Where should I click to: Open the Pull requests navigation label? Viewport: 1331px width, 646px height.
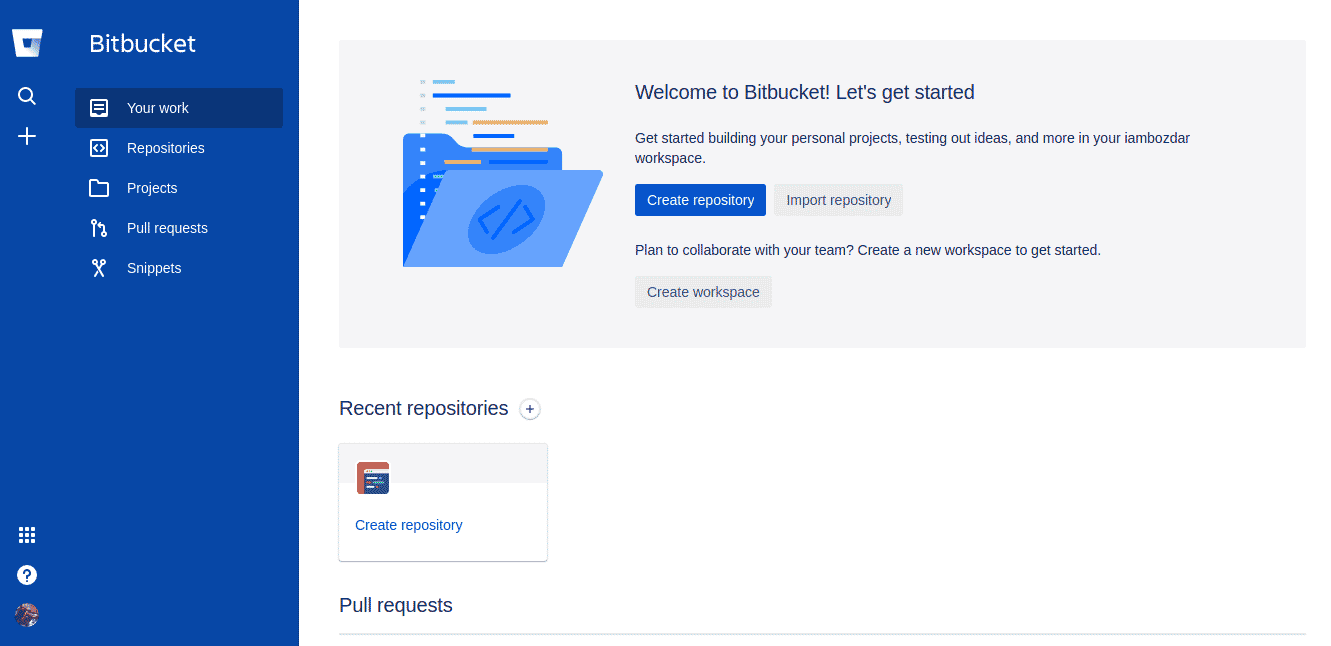pos(167,228)
